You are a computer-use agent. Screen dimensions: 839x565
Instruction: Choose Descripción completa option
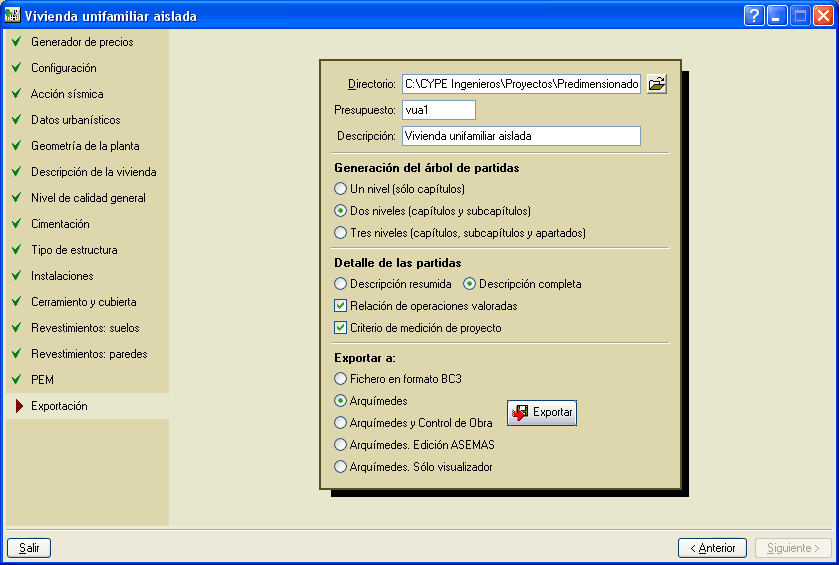(x=522, y=284)
